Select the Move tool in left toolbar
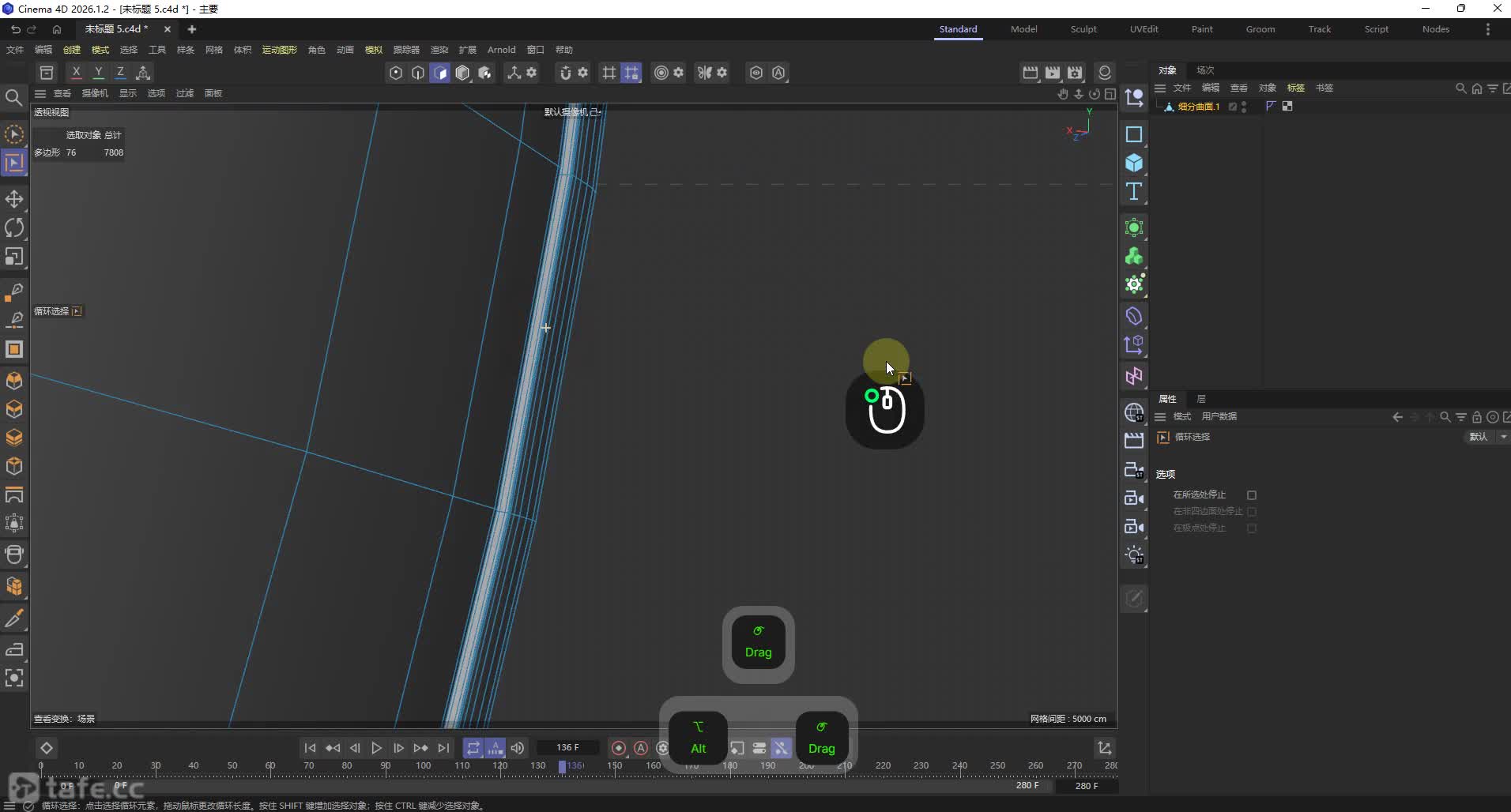The height and width of the screenshot is (812, 1511). 14,199
